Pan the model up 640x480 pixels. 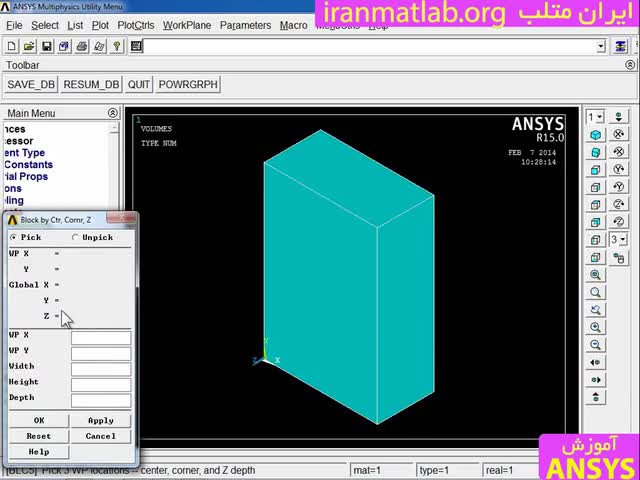pos(596,397)
